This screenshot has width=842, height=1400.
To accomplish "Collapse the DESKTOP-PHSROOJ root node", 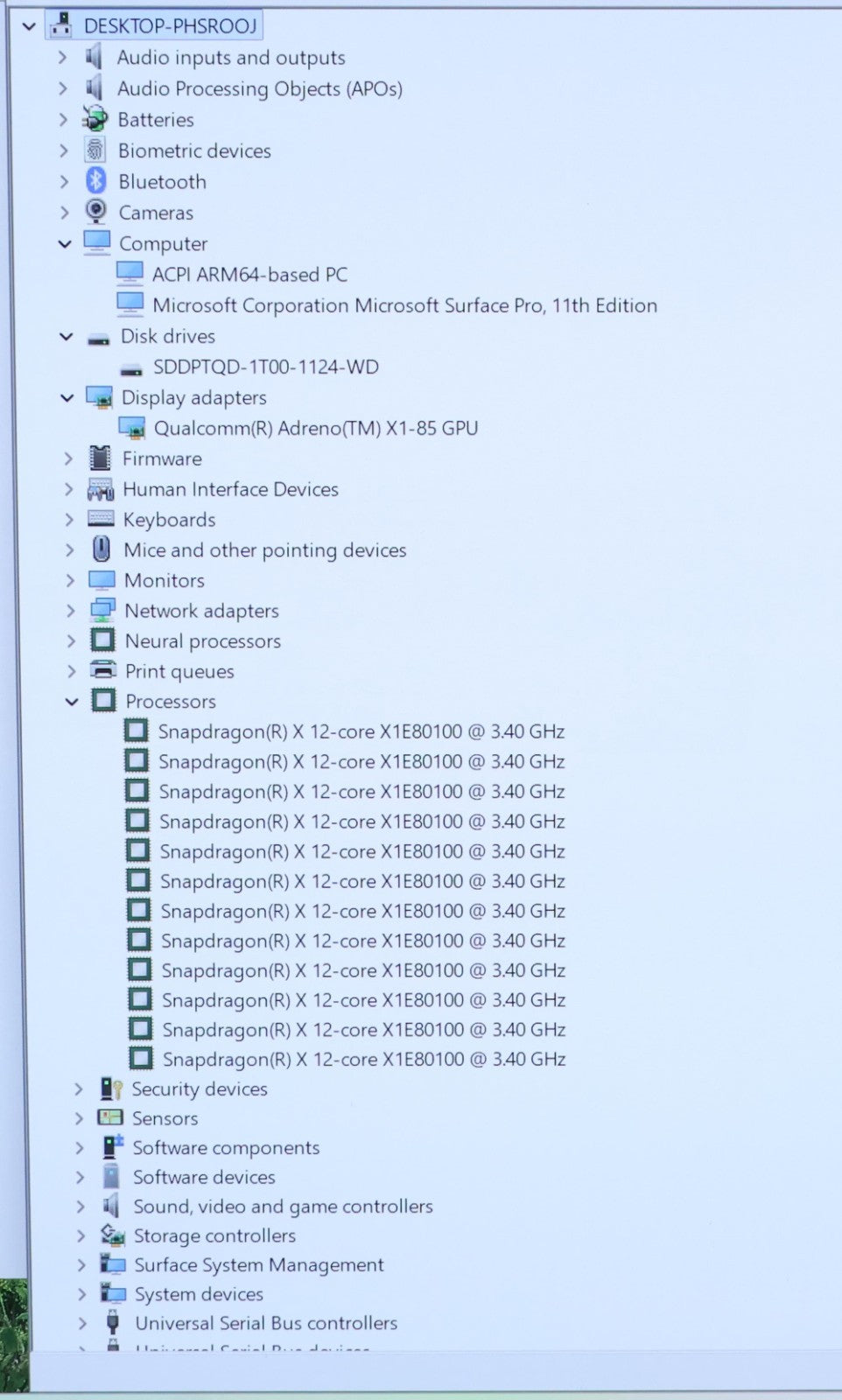I will click(x=29, y=26).
